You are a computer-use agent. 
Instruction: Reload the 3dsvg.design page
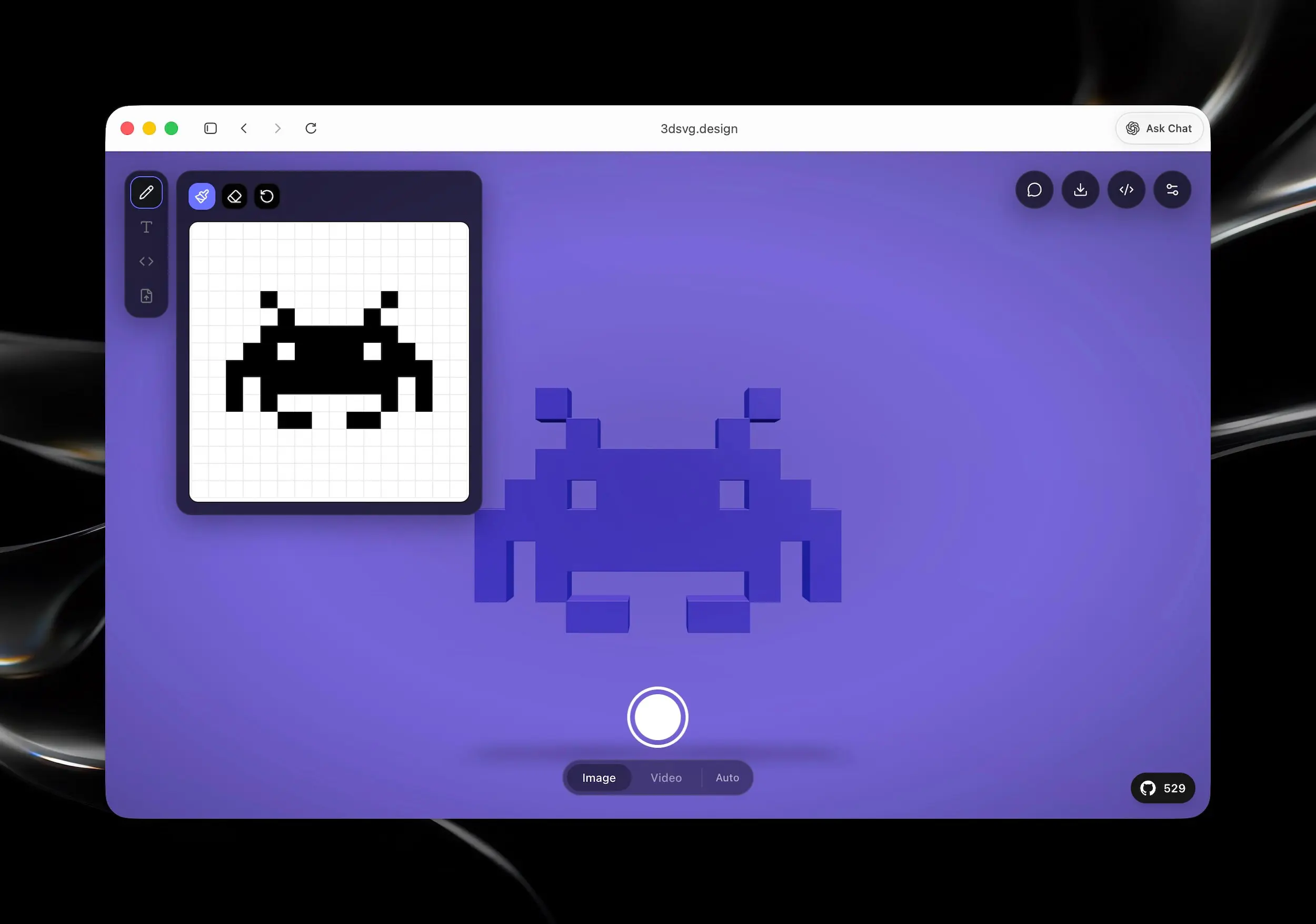pos(311,128)
